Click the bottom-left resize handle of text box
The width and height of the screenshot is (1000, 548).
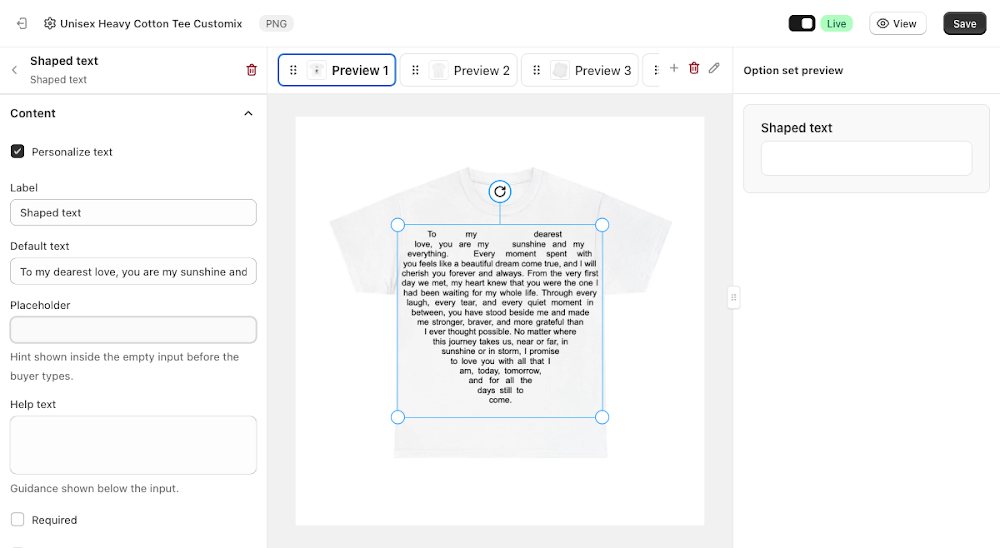pos(397,417)
